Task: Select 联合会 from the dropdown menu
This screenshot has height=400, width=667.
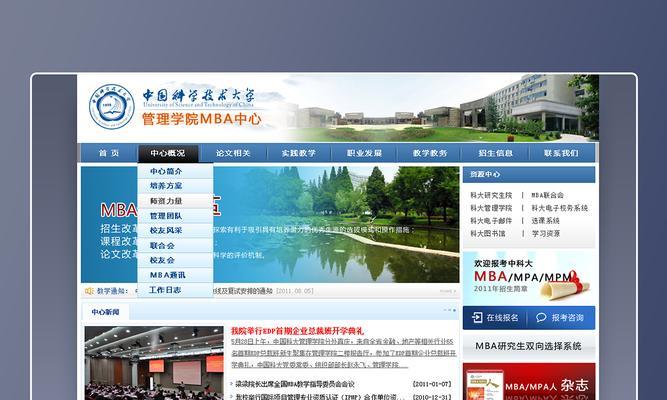Action: [175, 246]
